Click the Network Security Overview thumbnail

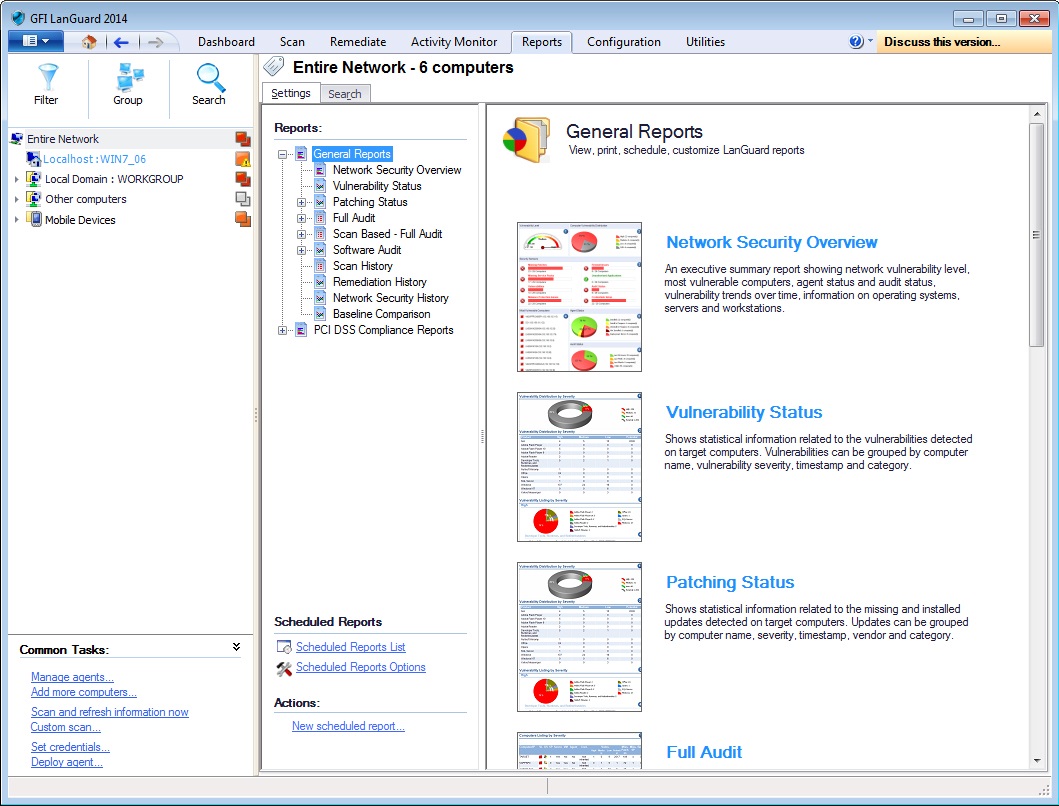click(579, 297)
